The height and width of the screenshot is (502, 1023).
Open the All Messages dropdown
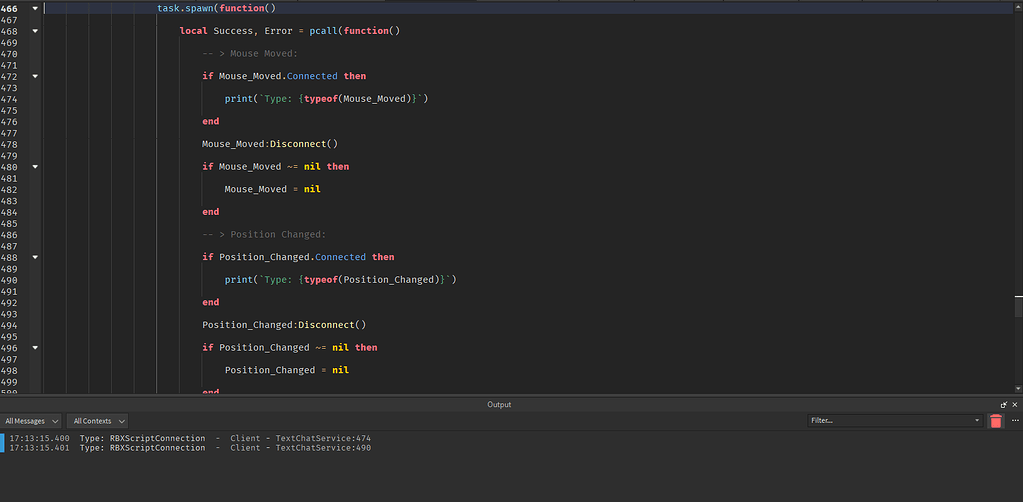pyautogui.click(x=32, y=421)
